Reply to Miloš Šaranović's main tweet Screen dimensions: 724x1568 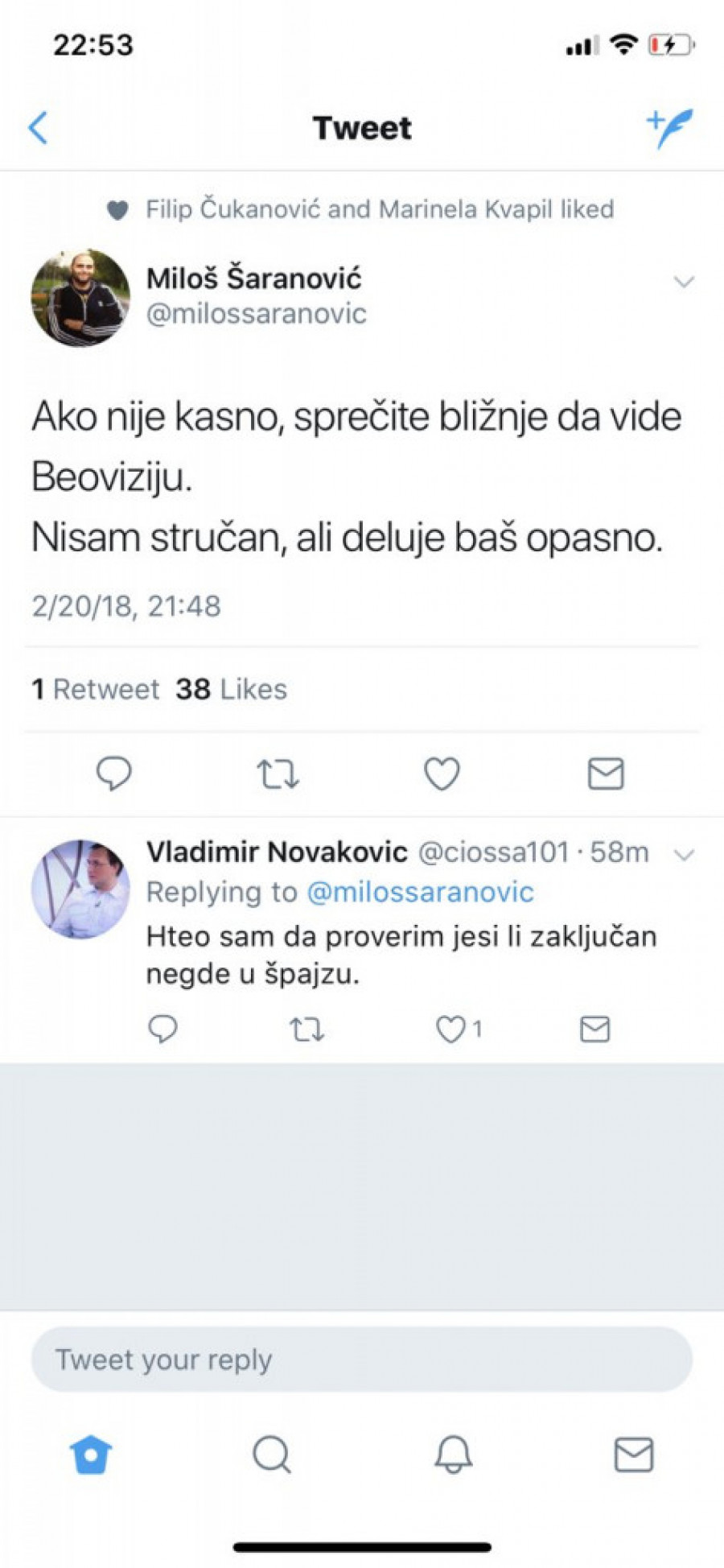113,774
